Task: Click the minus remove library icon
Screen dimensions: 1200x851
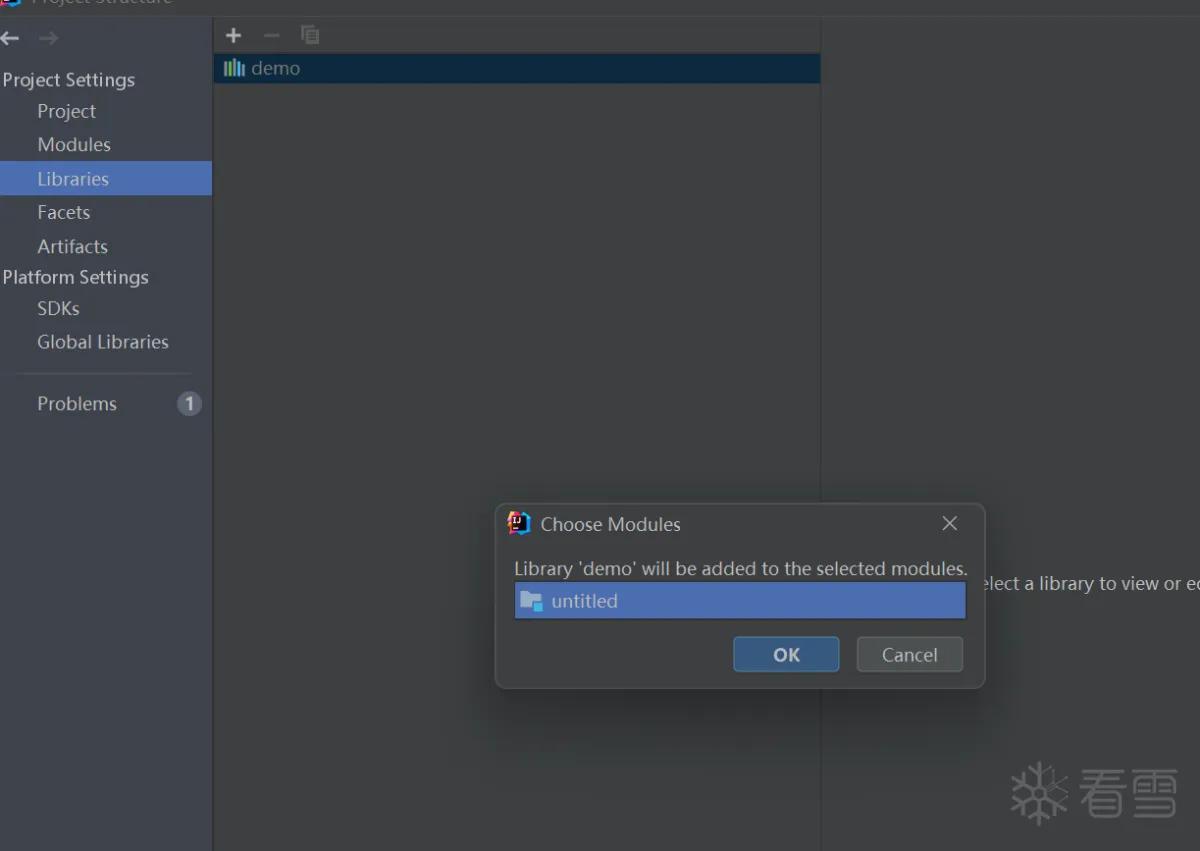Action: tap(272, 36)
